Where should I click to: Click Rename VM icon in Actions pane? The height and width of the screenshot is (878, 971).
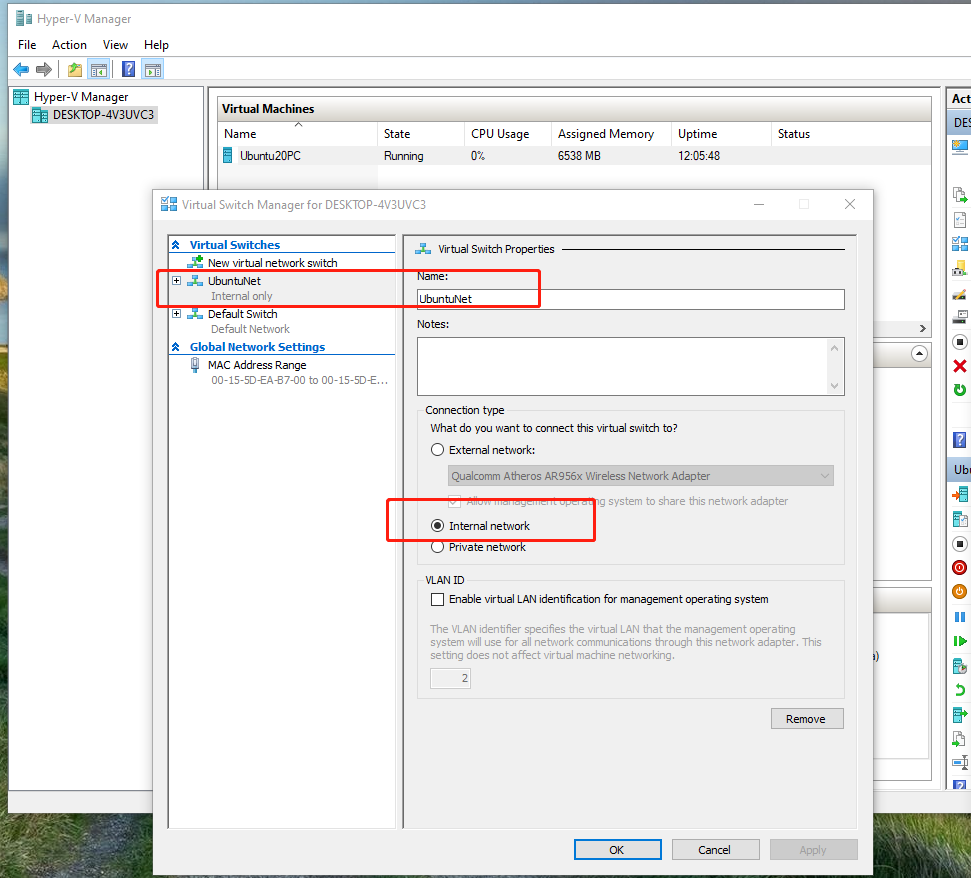point(959,762)
